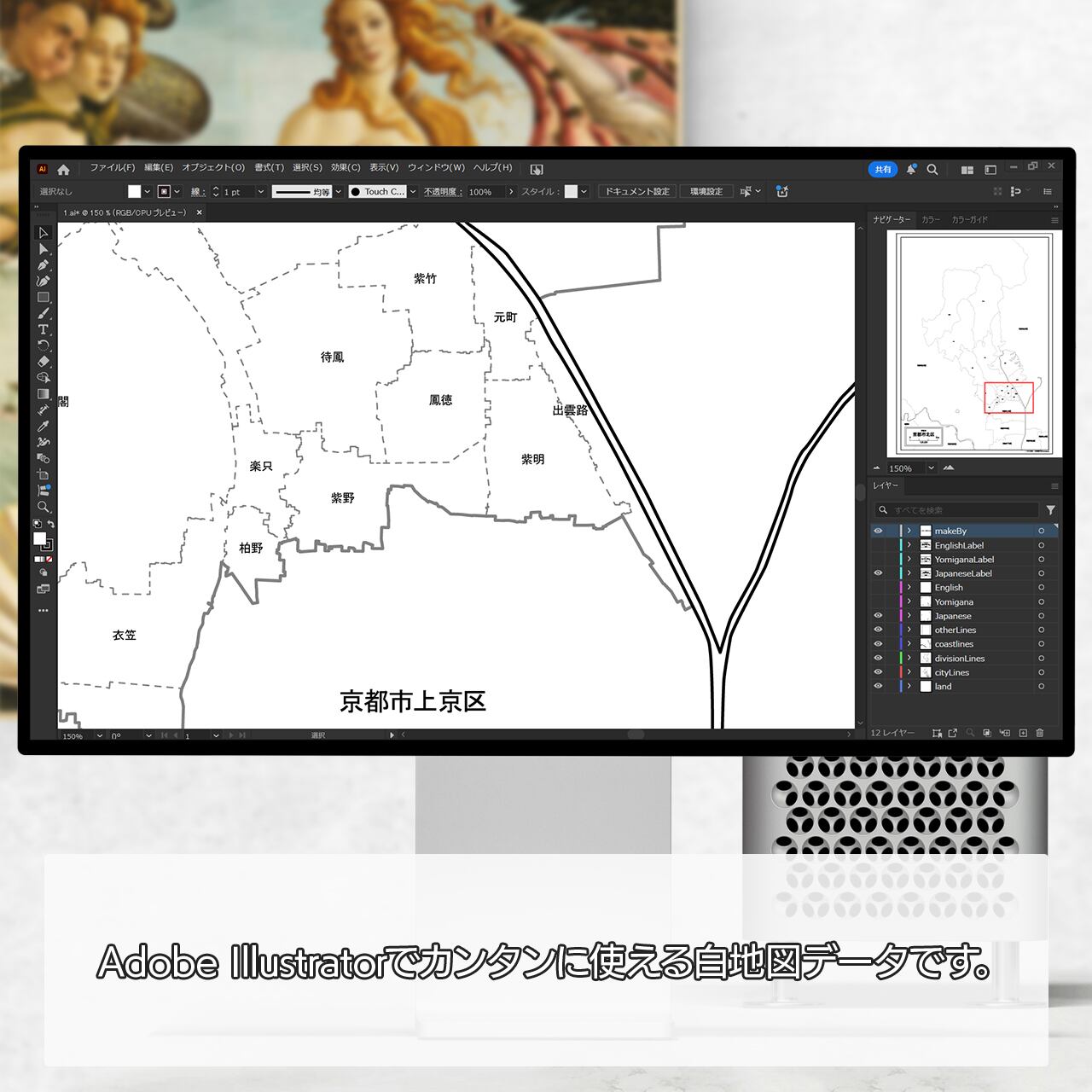1092x1092 pixels.
Task: Click the 共有 share button
Action: (883, 169)
